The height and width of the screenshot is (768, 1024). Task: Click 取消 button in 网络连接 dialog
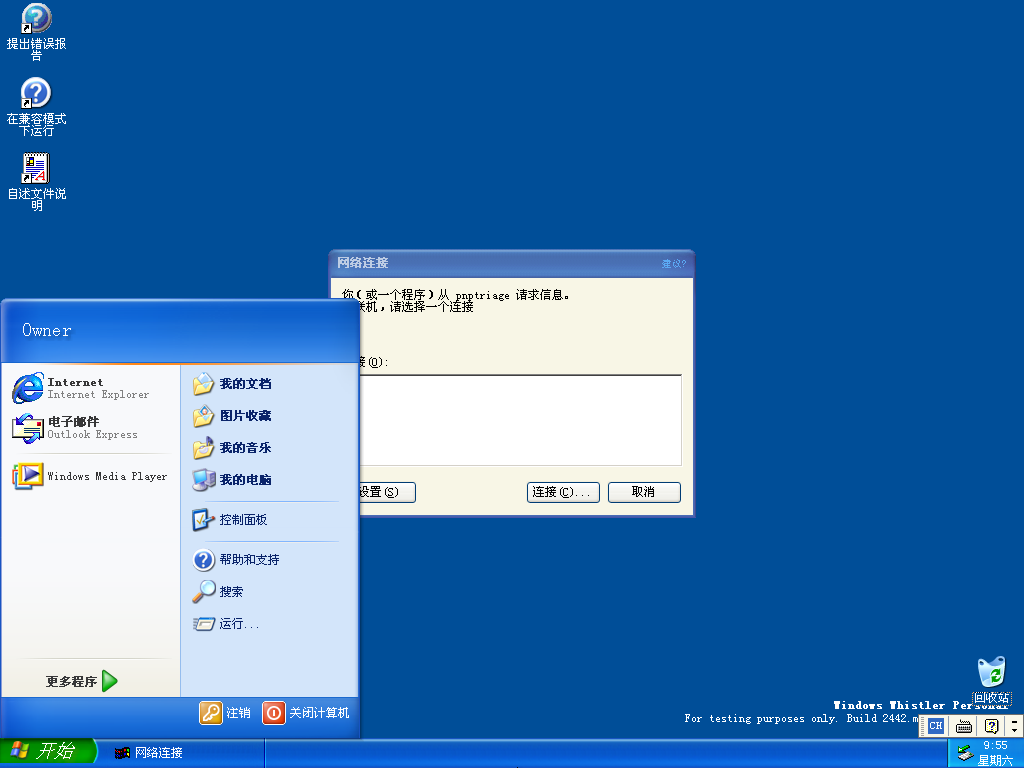pyautogui.click(x=644, y=492)
